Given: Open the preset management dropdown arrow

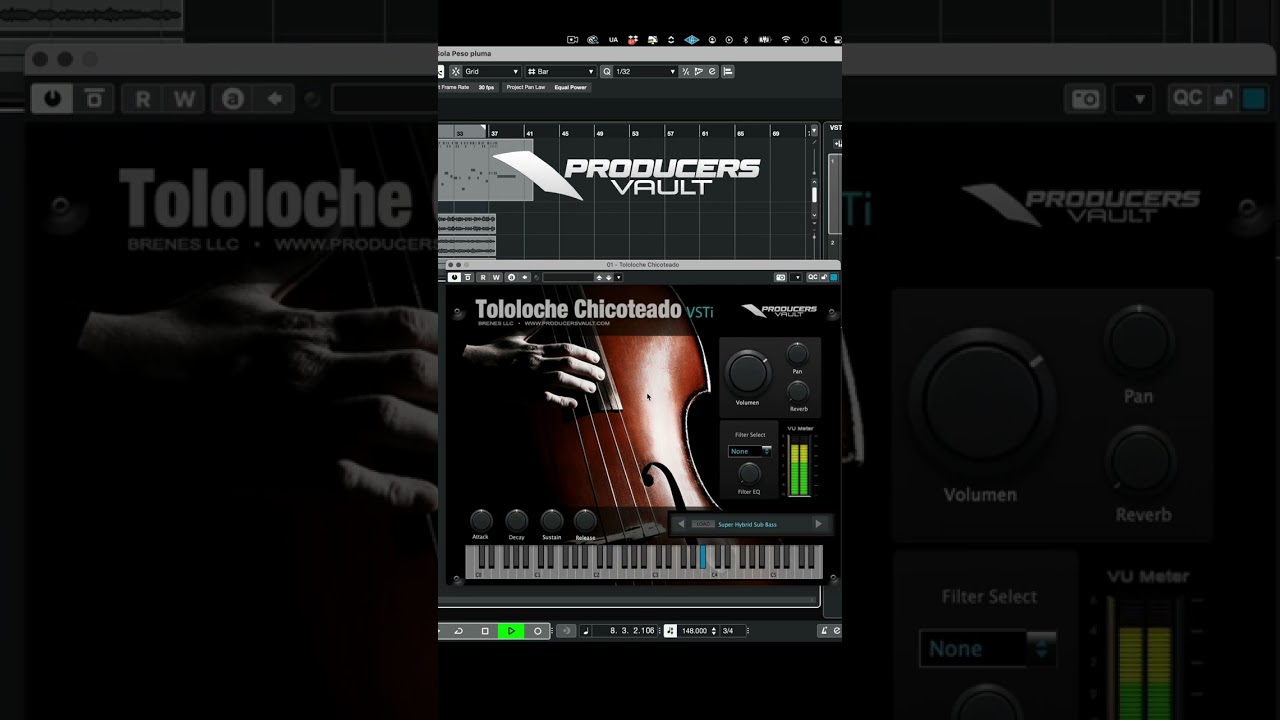Looking at the screenshot, I should [x=618, y=277].
